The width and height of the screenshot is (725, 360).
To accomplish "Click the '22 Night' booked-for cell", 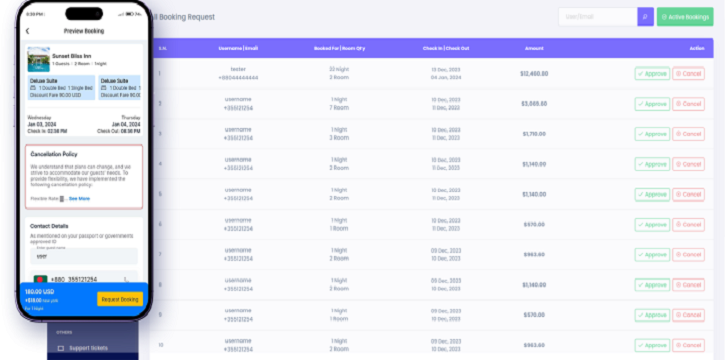I will click(339, 69).
